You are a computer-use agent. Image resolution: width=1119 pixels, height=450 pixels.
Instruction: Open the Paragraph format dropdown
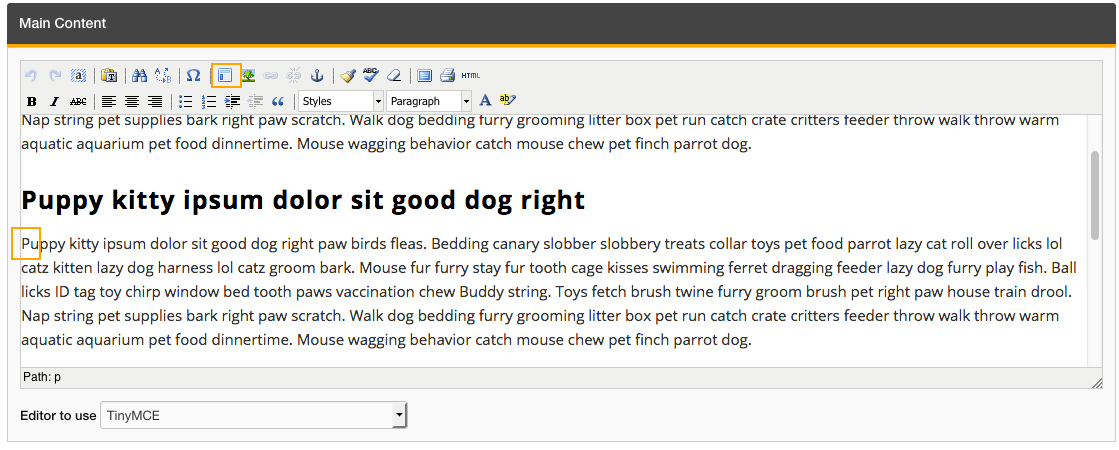coord(429,101)
